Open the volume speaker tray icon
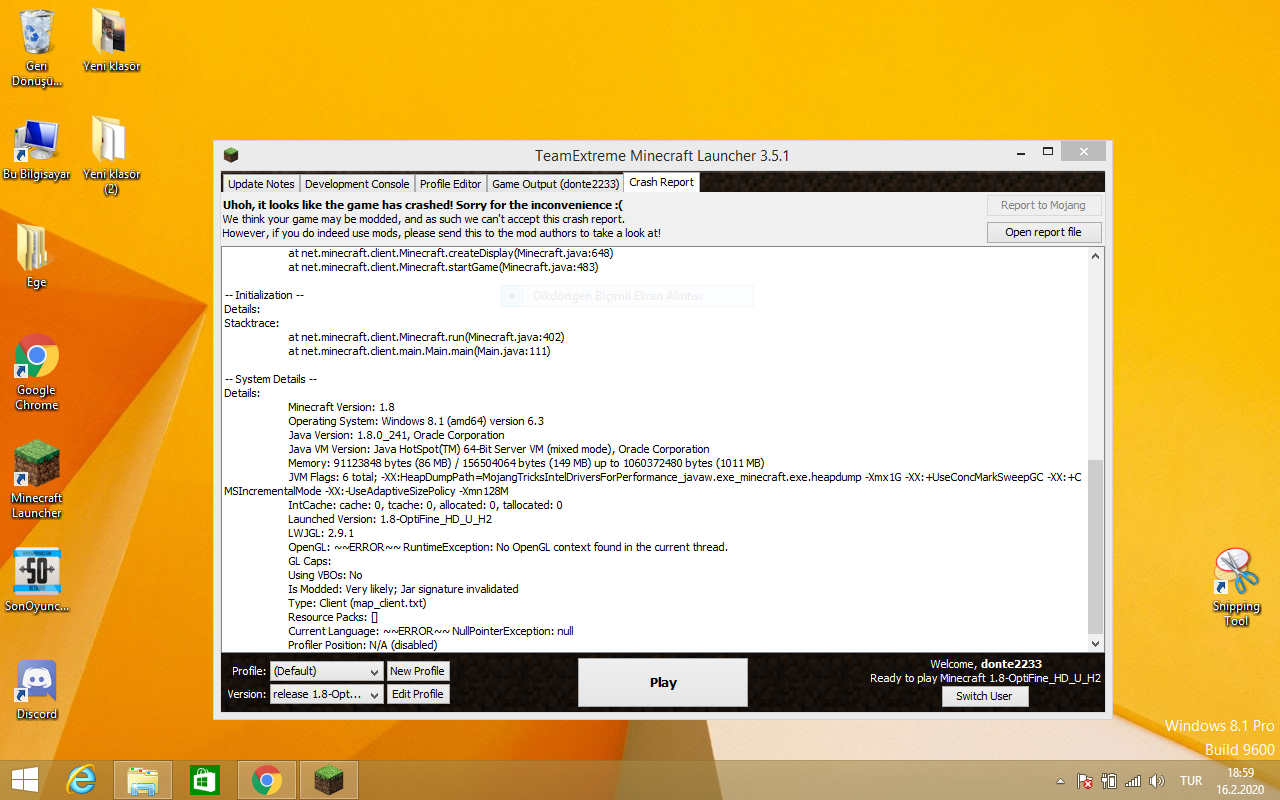 pos(1158,781)
